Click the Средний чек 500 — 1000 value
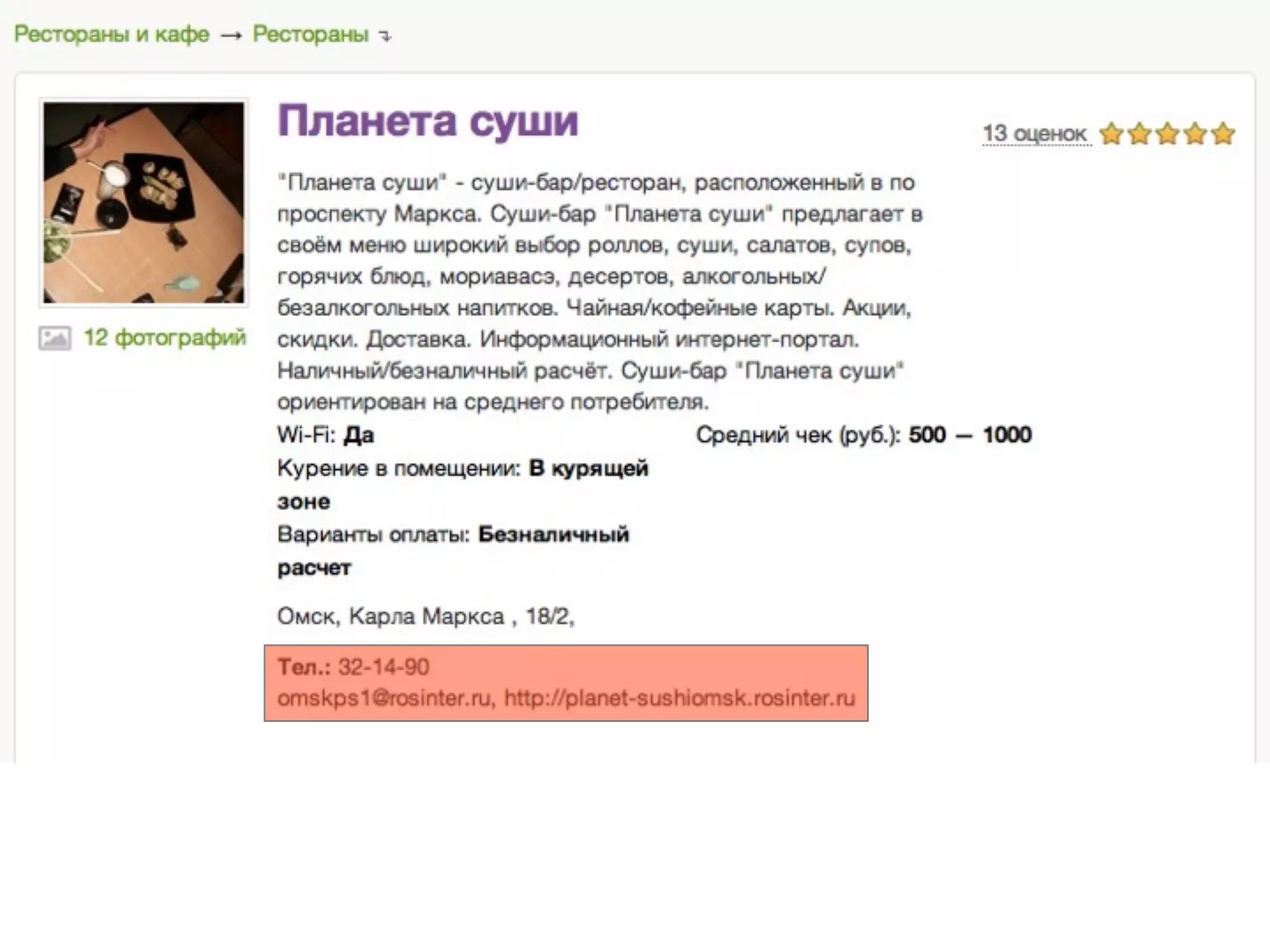1270x952 pixels. pyautogui.click(x=969, y=435)
